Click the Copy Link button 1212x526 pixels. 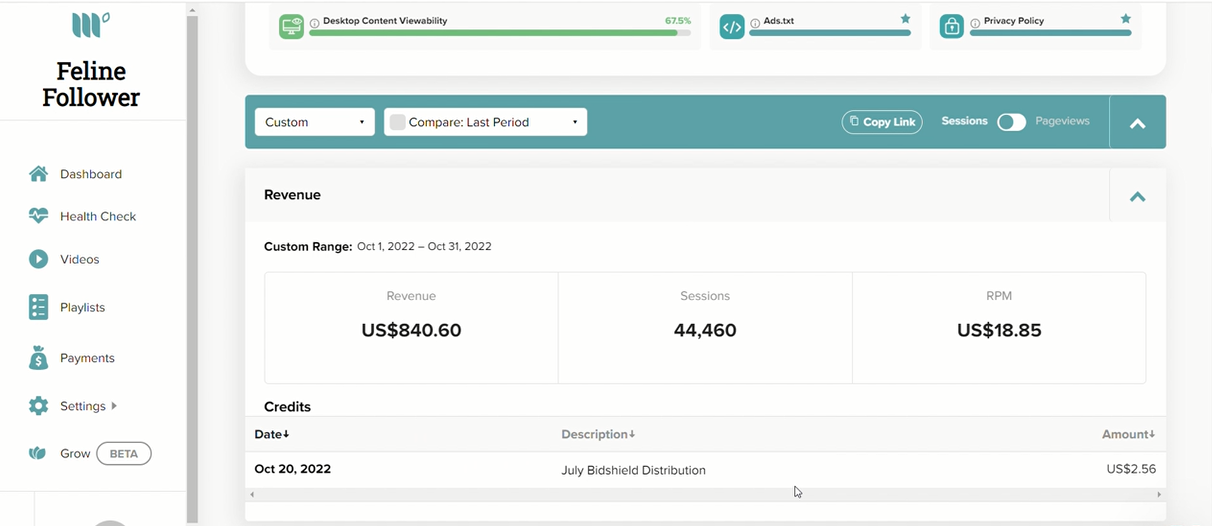(x=882, y=122)
